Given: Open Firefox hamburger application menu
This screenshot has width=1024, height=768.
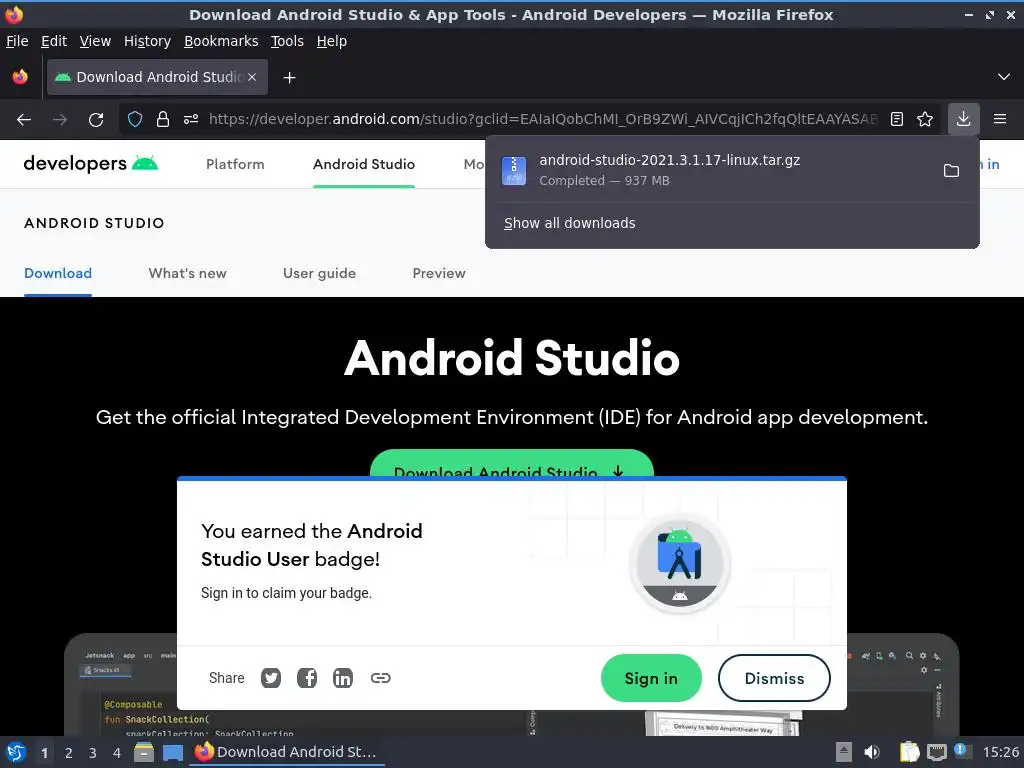Looking at the screenshot, I should [1000, 119].
